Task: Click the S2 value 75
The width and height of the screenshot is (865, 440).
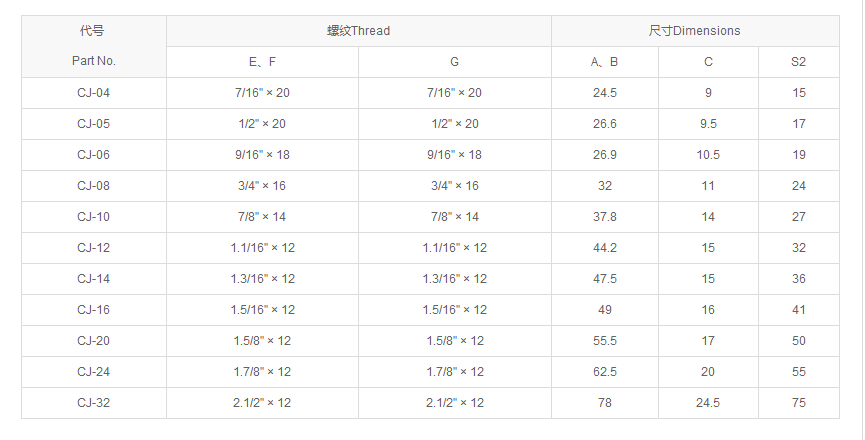Action: (798, 403)
